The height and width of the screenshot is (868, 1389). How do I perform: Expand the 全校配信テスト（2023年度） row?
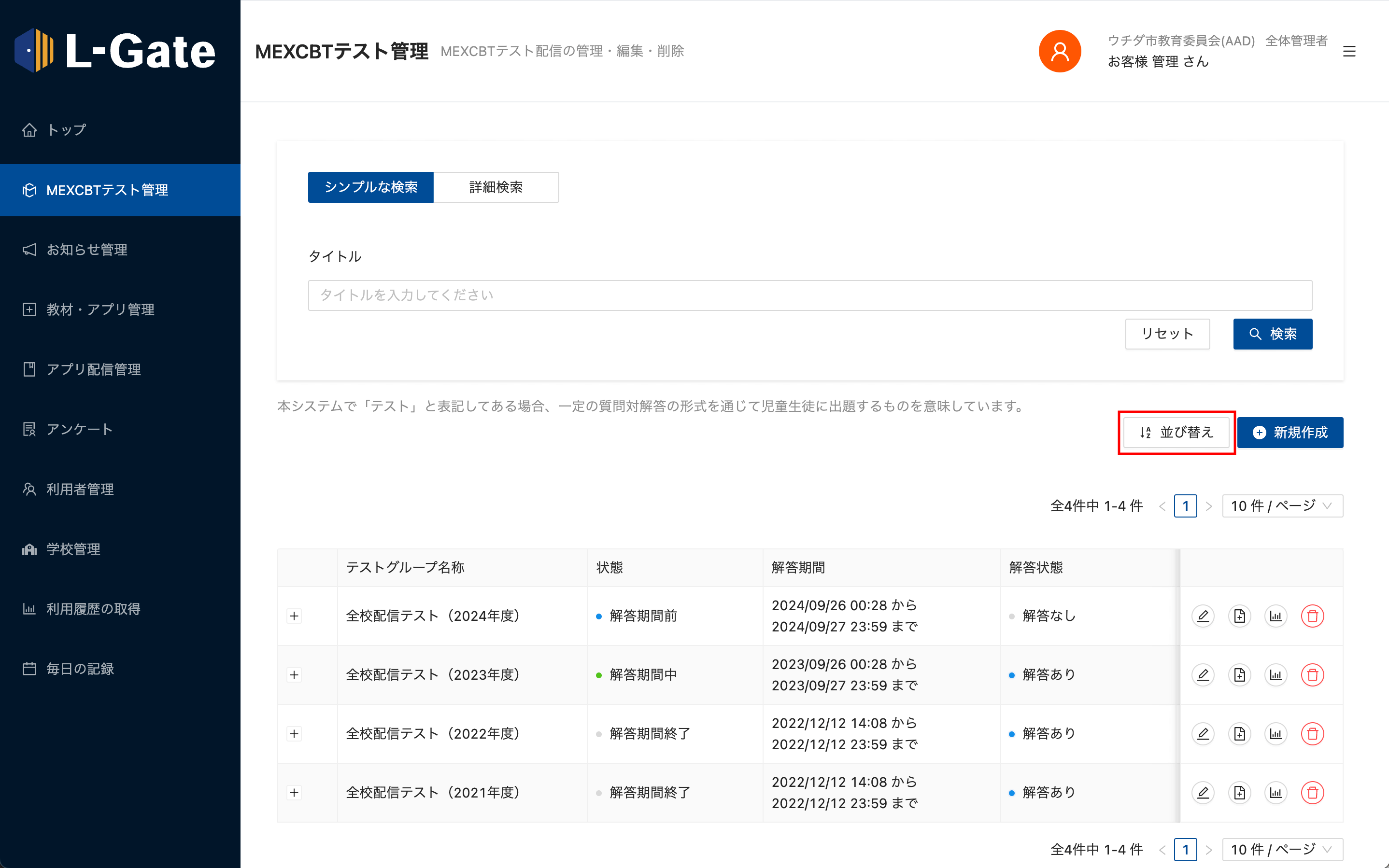tap(294, 675)
